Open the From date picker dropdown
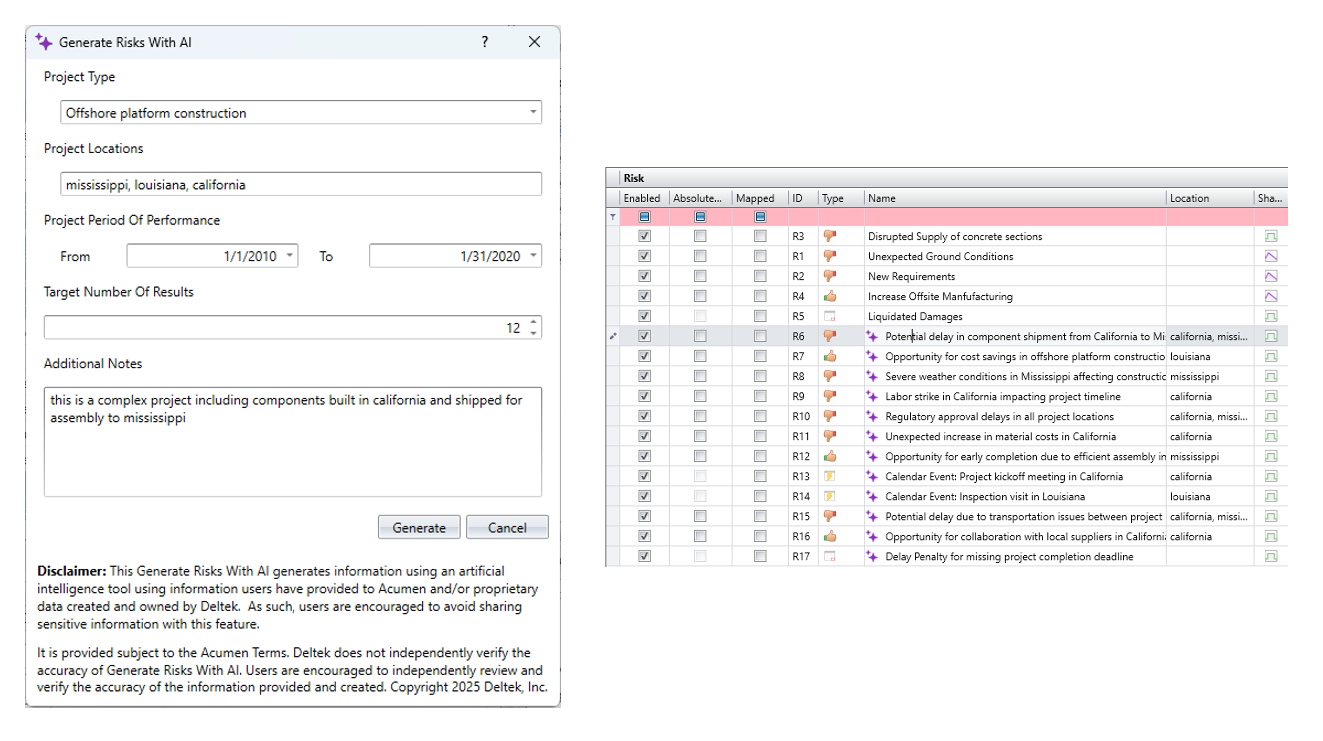This screenshot has height=741, width=1323. pyautogui.click(x=289, y=255)
